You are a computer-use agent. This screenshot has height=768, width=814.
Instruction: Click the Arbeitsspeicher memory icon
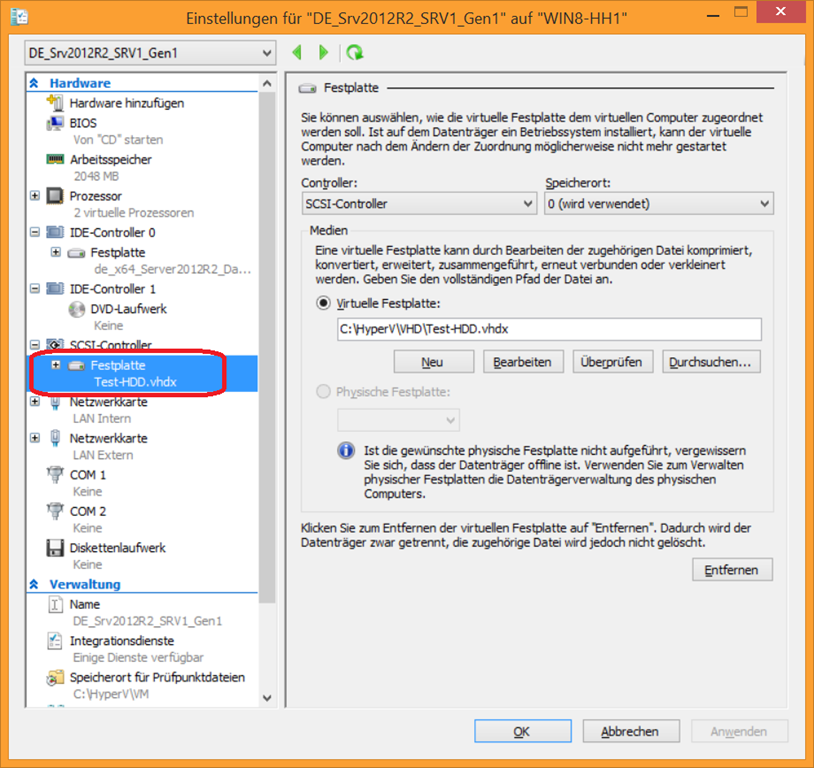(55, 159)
